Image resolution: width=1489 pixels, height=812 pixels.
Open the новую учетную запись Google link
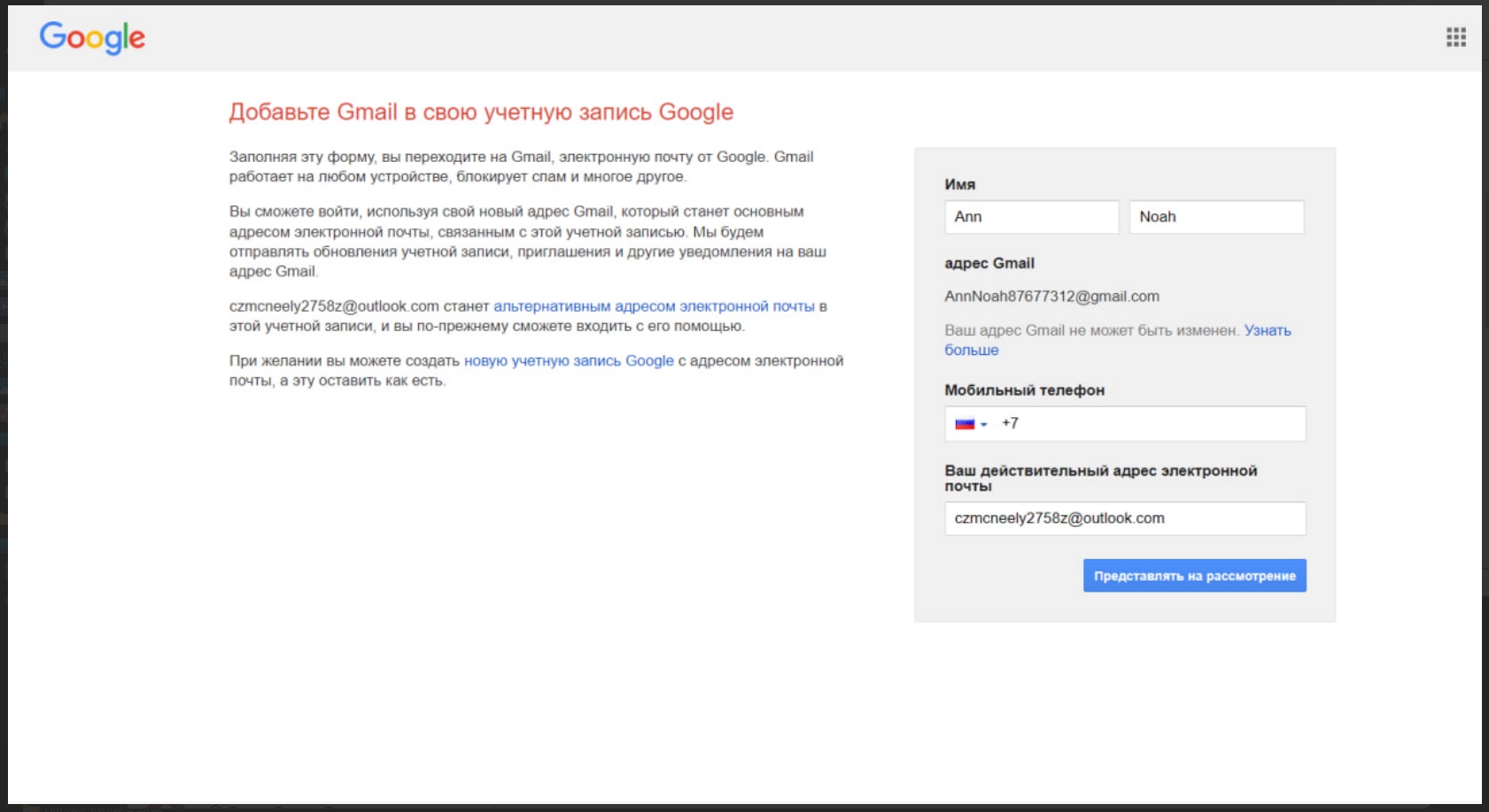pyautogui.click(x=569, y=361)
